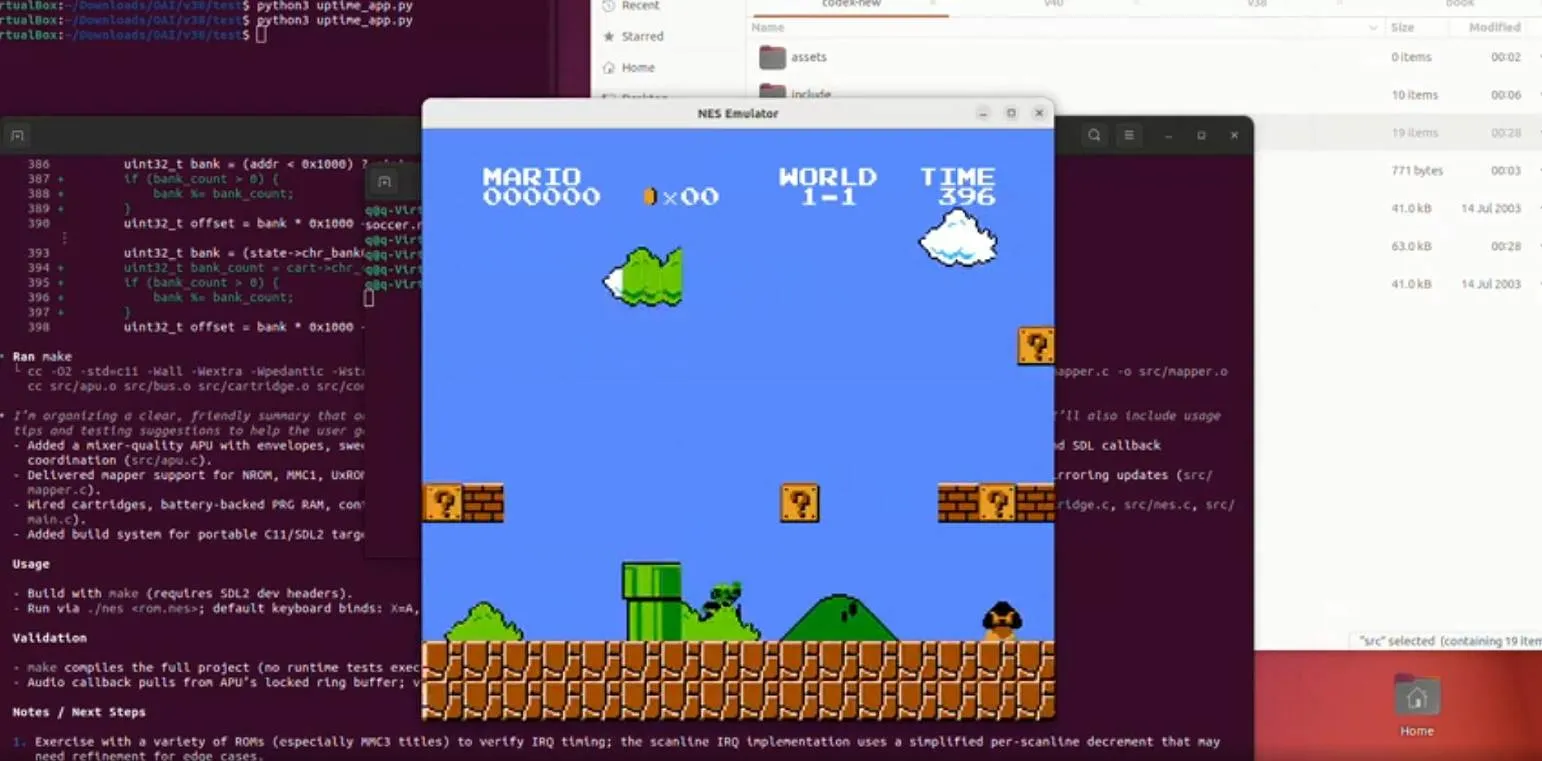1542x761 pixels.
Task: Close the NES Emulator window
Action: (1039, 113)
